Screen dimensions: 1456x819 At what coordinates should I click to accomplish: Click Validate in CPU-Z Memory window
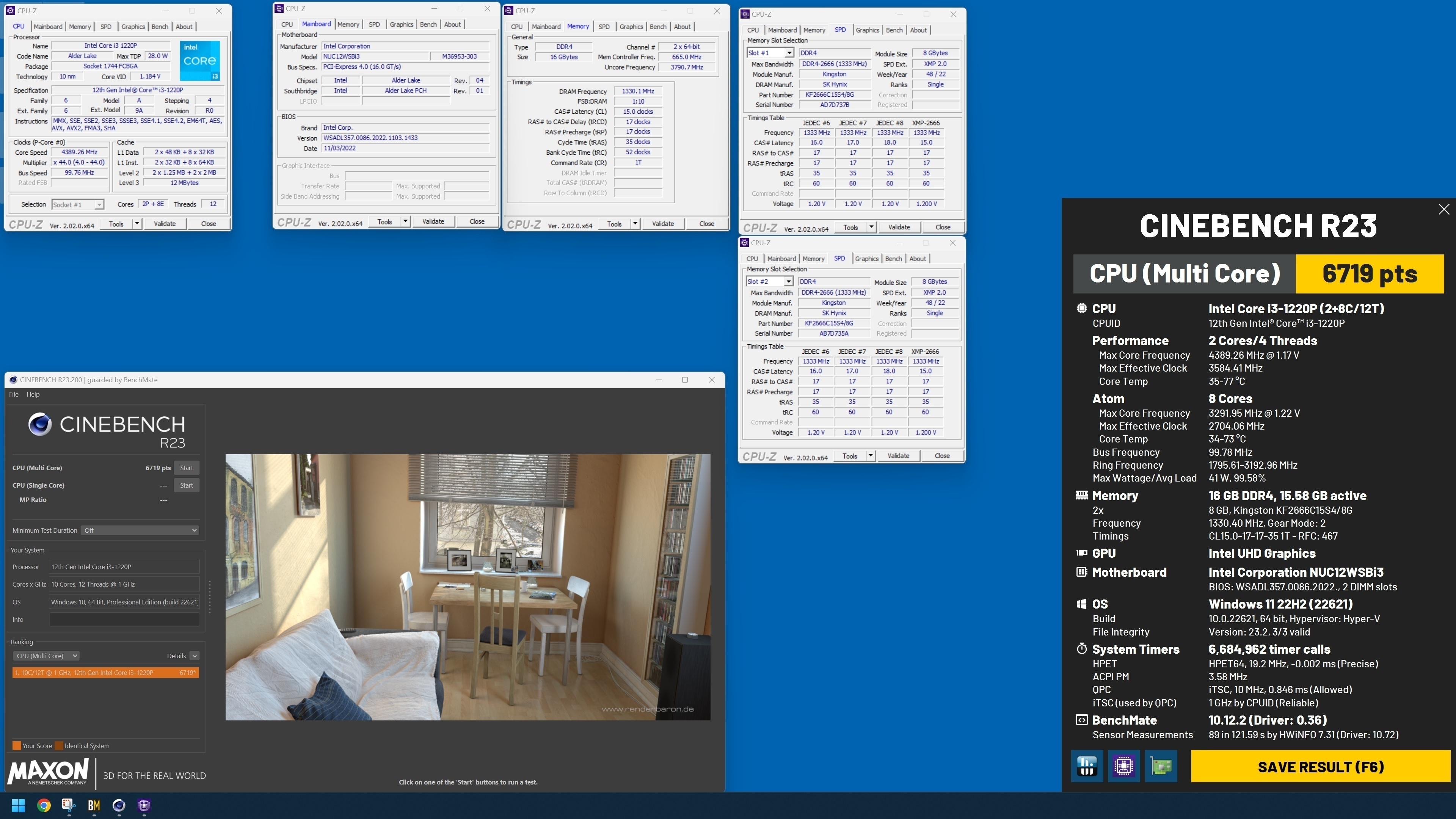coord(662,224)
